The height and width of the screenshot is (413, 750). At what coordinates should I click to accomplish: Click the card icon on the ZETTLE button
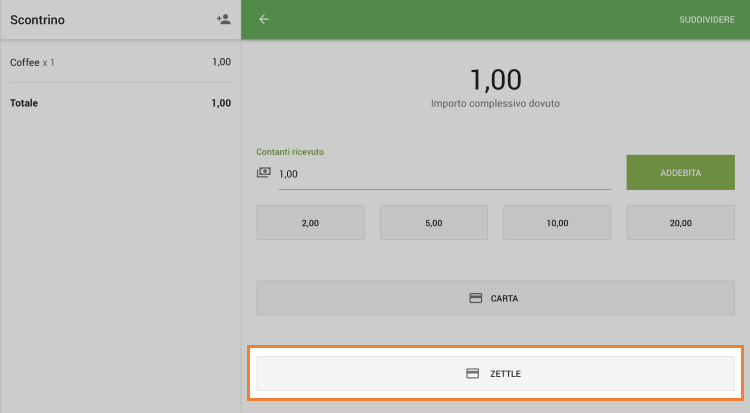point(473,374)
